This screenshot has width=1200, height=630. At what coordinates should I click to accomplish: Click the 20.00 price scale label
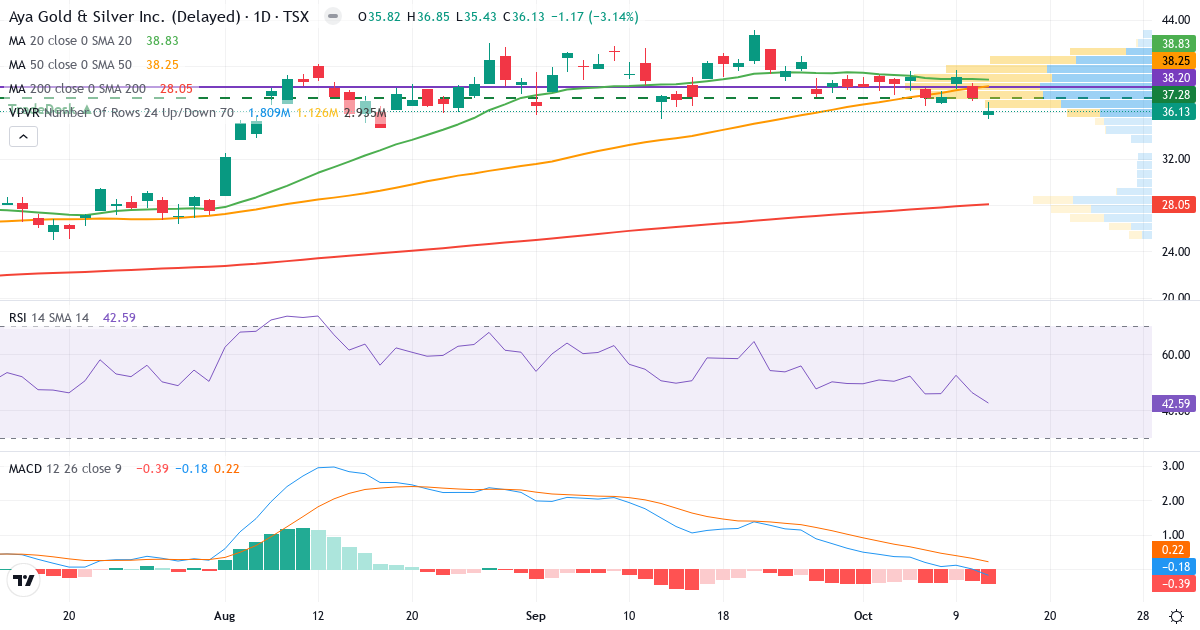(x=1175, y=297)
